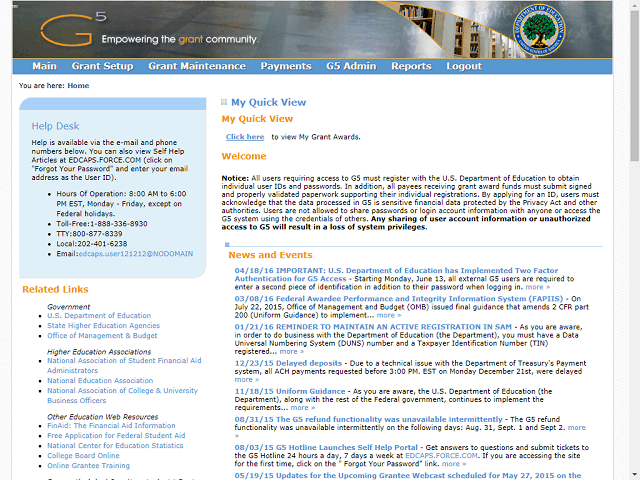Image resolution: width=640 pixels, height=480 pixels.
Task: Open EDCAPS.FORCE.COM link in Hotline news
Action: [441, 456]
